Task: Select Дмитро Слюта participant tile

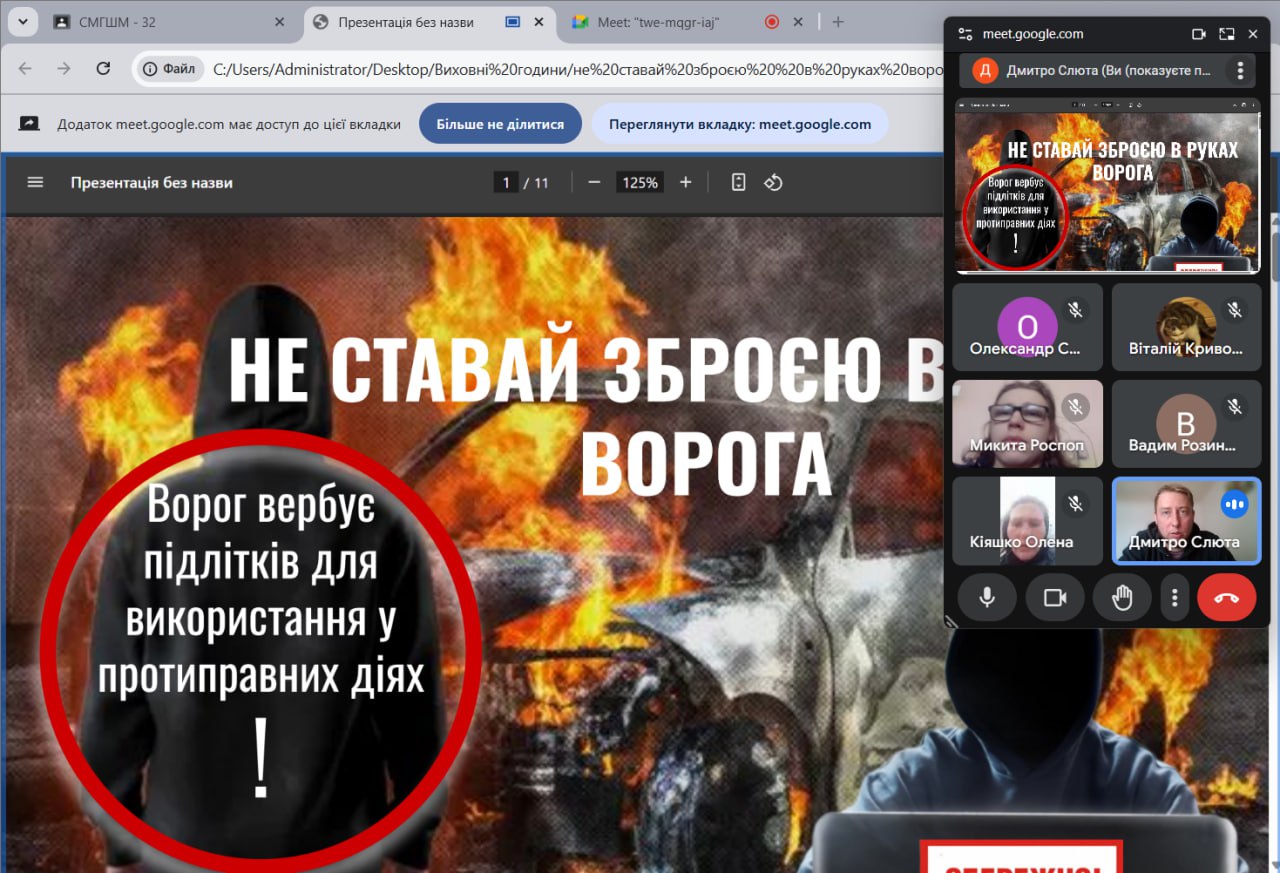Action: pyautogui.click(x=1186, y=520)
